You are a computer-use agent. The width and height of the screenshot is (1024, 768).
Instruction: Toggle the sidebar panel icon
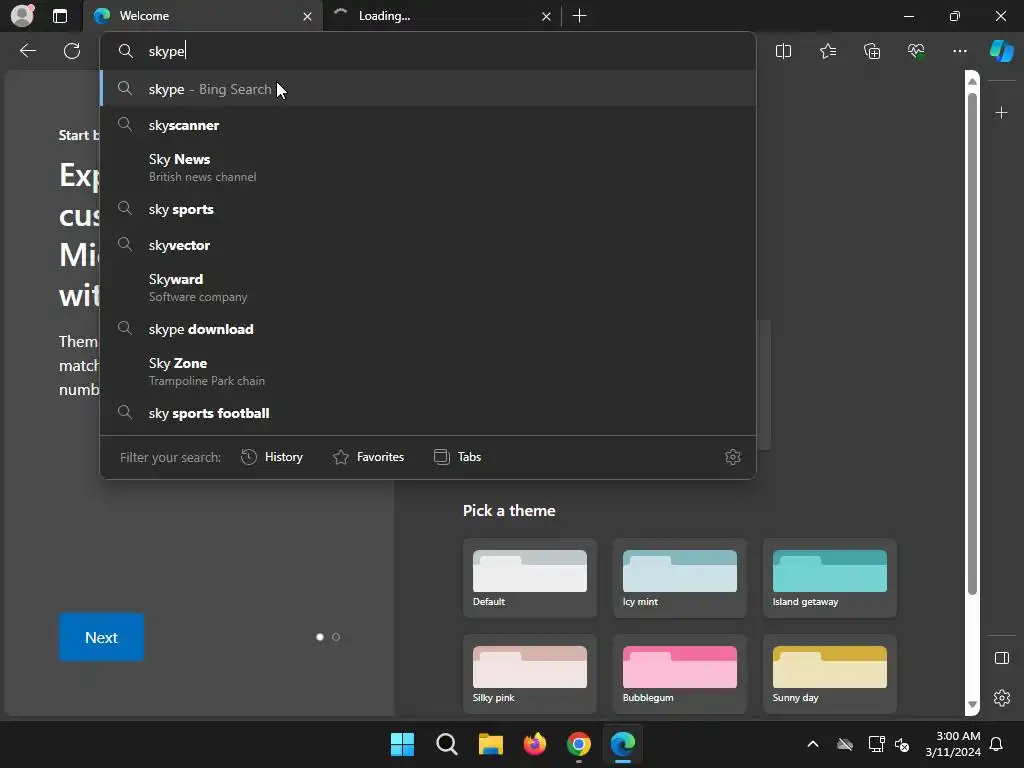1002,658
